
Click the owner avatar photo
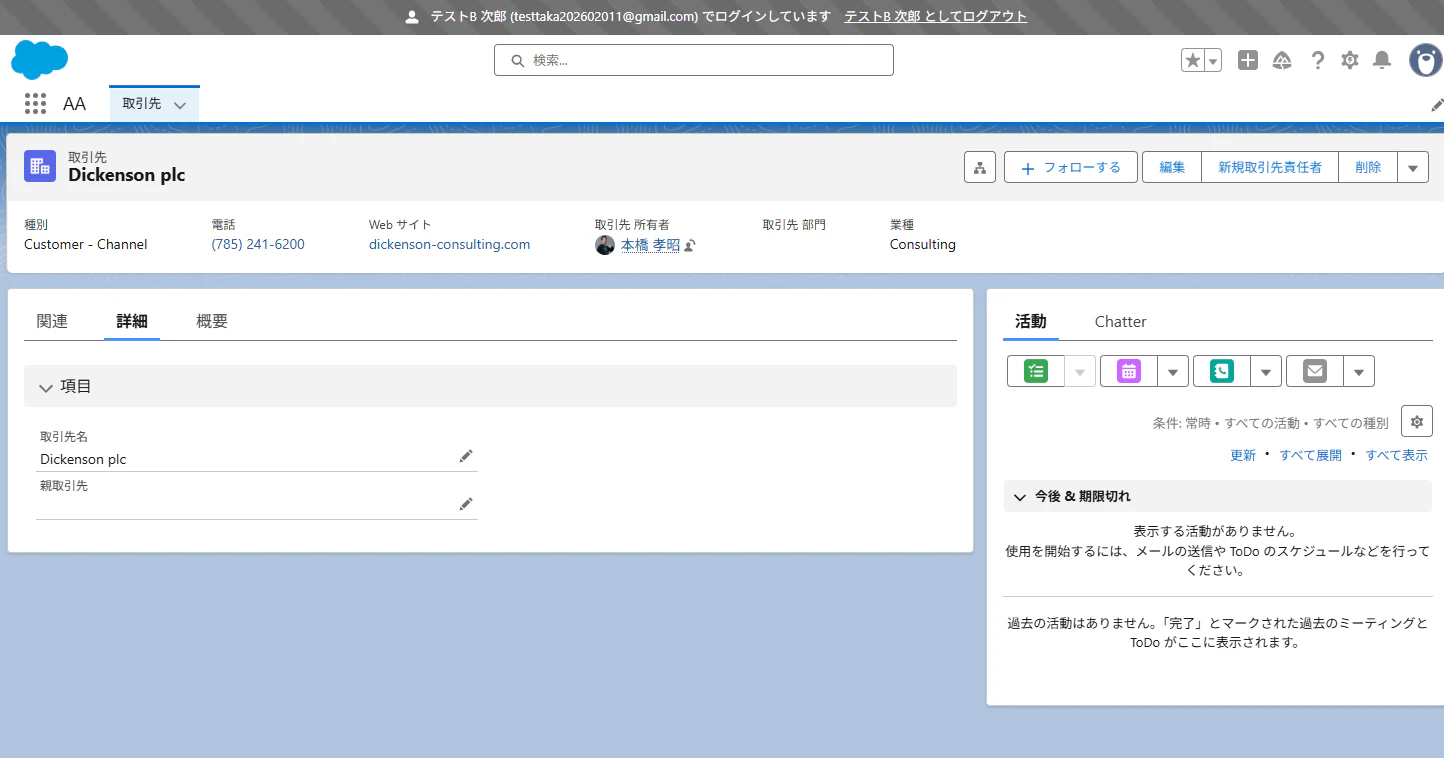(x=605, y=245)
